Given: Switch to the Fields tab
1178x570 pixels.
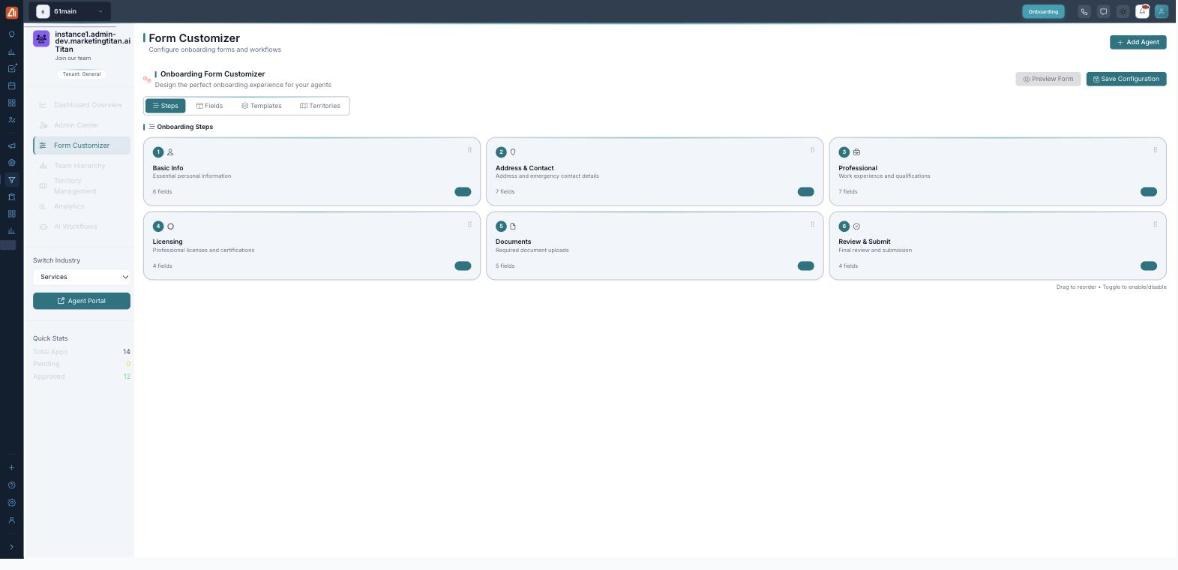Looking at the screenshot, I should [210, 106].
